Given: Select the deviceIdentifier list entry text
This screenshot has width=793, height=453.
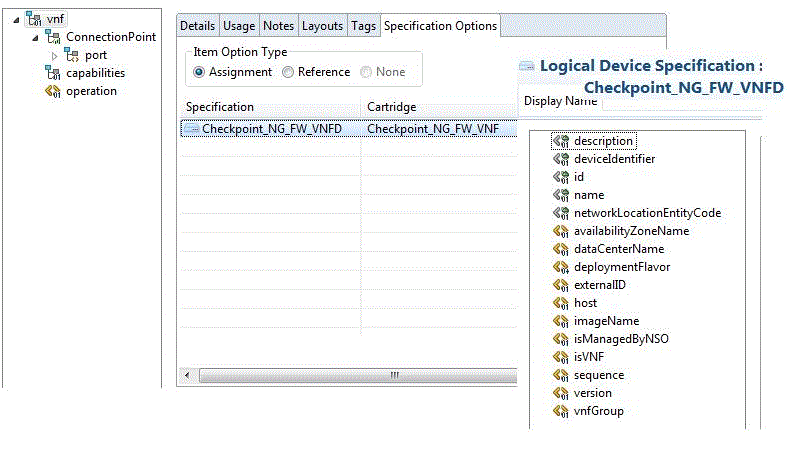Looking at the screenshot, I should [614, 159].
